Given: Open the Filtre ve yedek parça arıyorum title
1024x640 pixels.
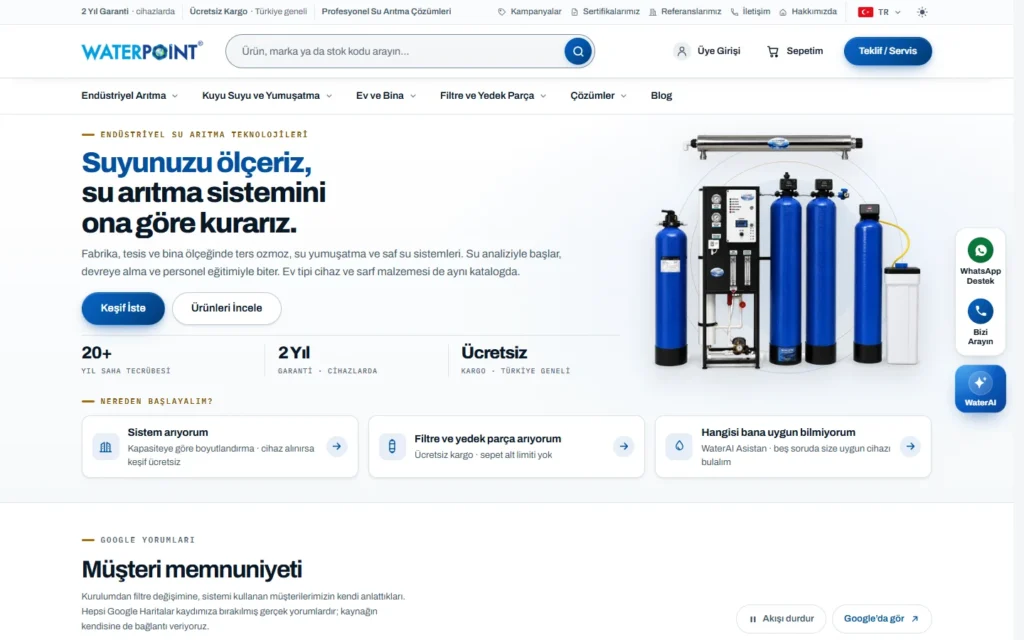Looking at the screenshot, I should click(487, 439).
